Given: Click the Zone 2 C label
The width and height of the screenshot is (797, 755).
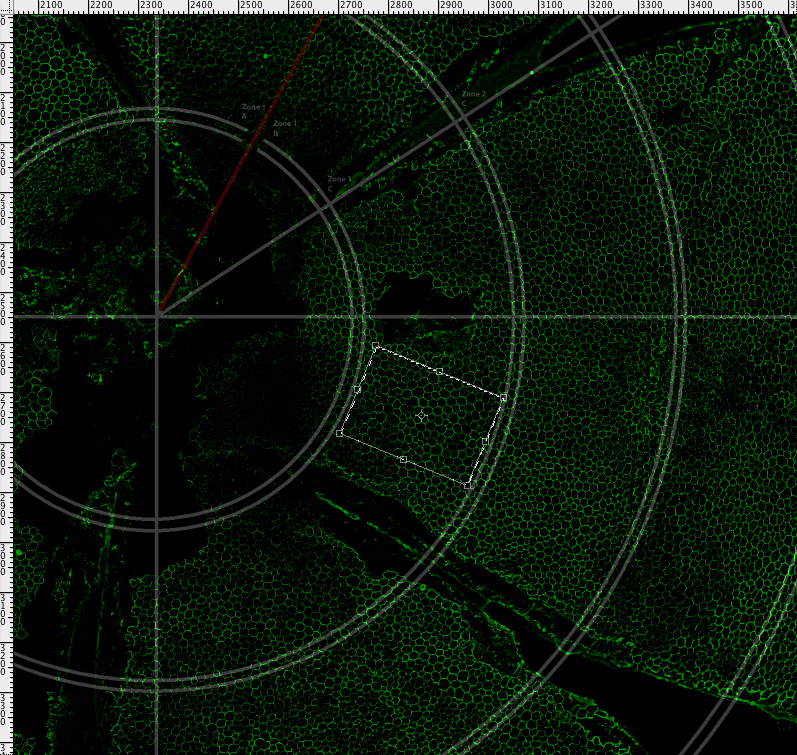Looking at the screenshot, I should (x=473, y=97).
